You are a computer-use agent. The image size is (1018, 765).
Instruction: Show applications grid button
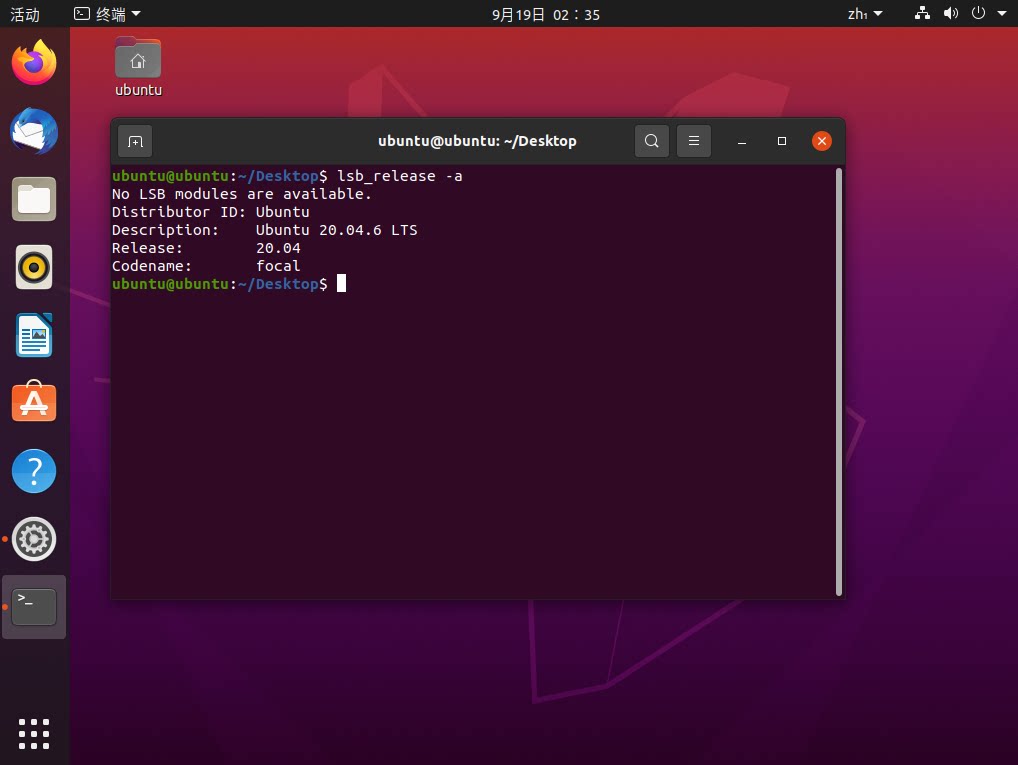point(34,734)
